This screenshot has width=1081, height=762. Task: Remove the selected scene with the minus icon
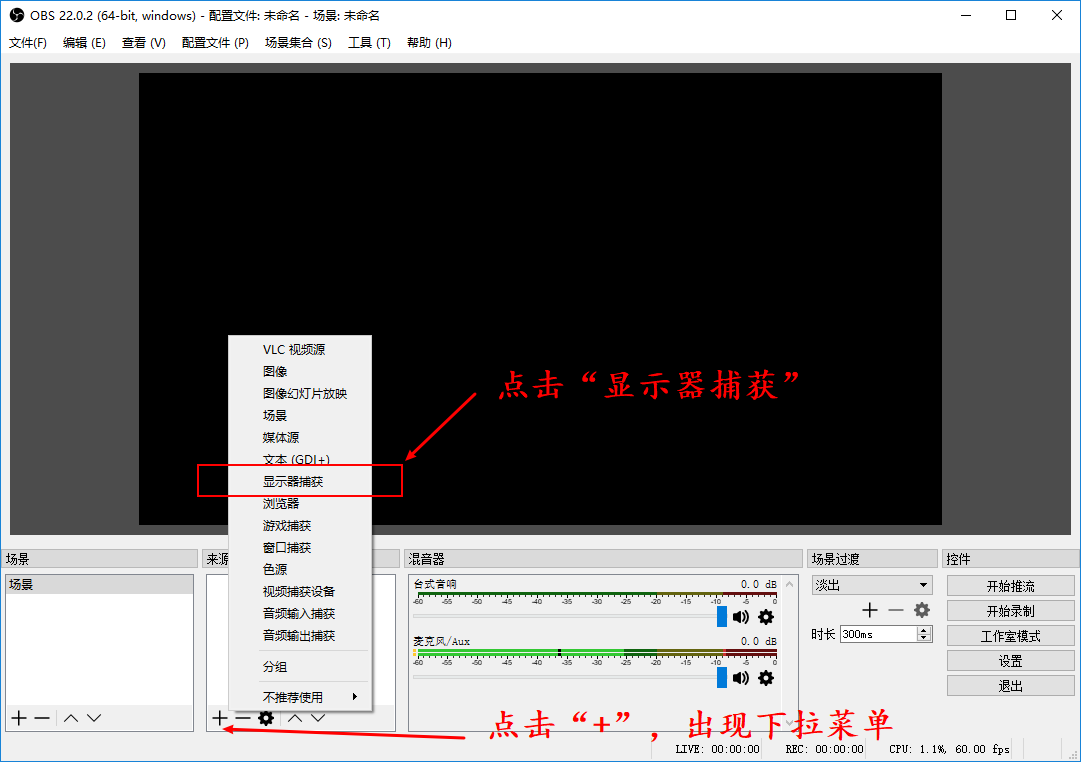(x=42, y=718)
